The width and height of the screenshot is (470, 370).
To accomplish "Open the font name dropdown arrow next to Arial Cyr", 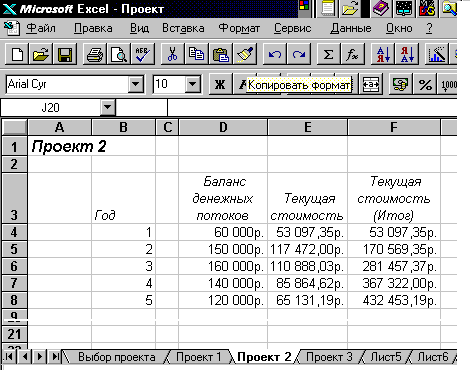I will (136, 84).
